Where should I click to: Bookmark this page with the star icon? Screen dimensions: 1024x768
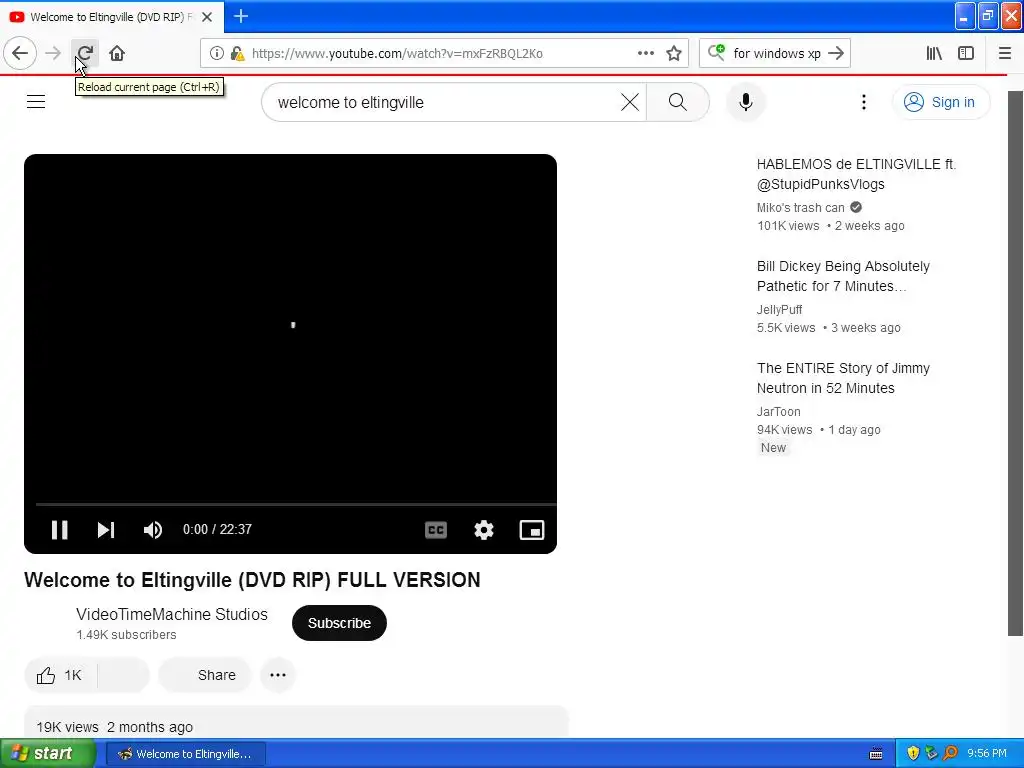click(674, 54)
